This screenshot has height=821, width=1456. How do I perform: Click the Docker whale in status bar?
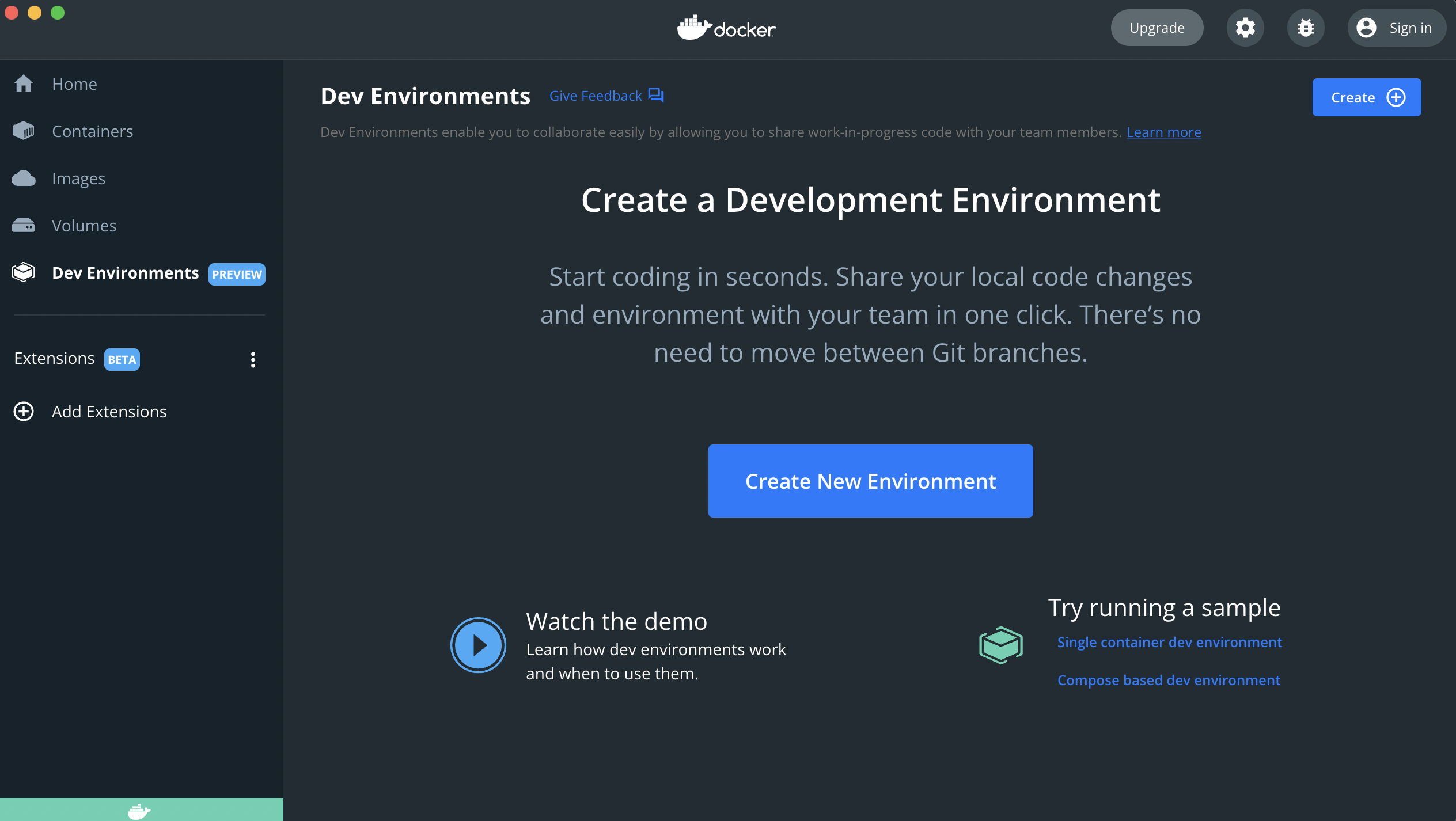click(x=139, y=811)
